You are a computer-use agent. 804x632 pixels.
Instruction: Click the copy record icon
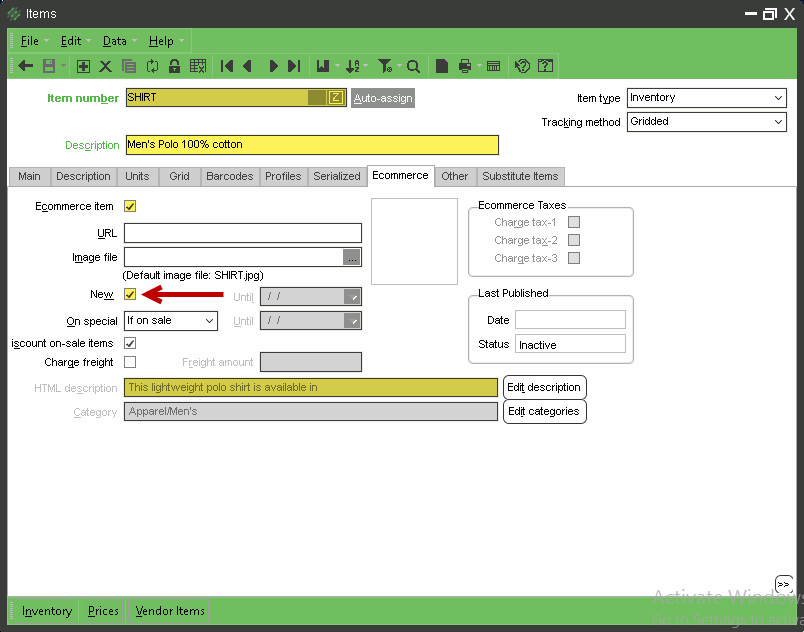[x=129, y=66]
